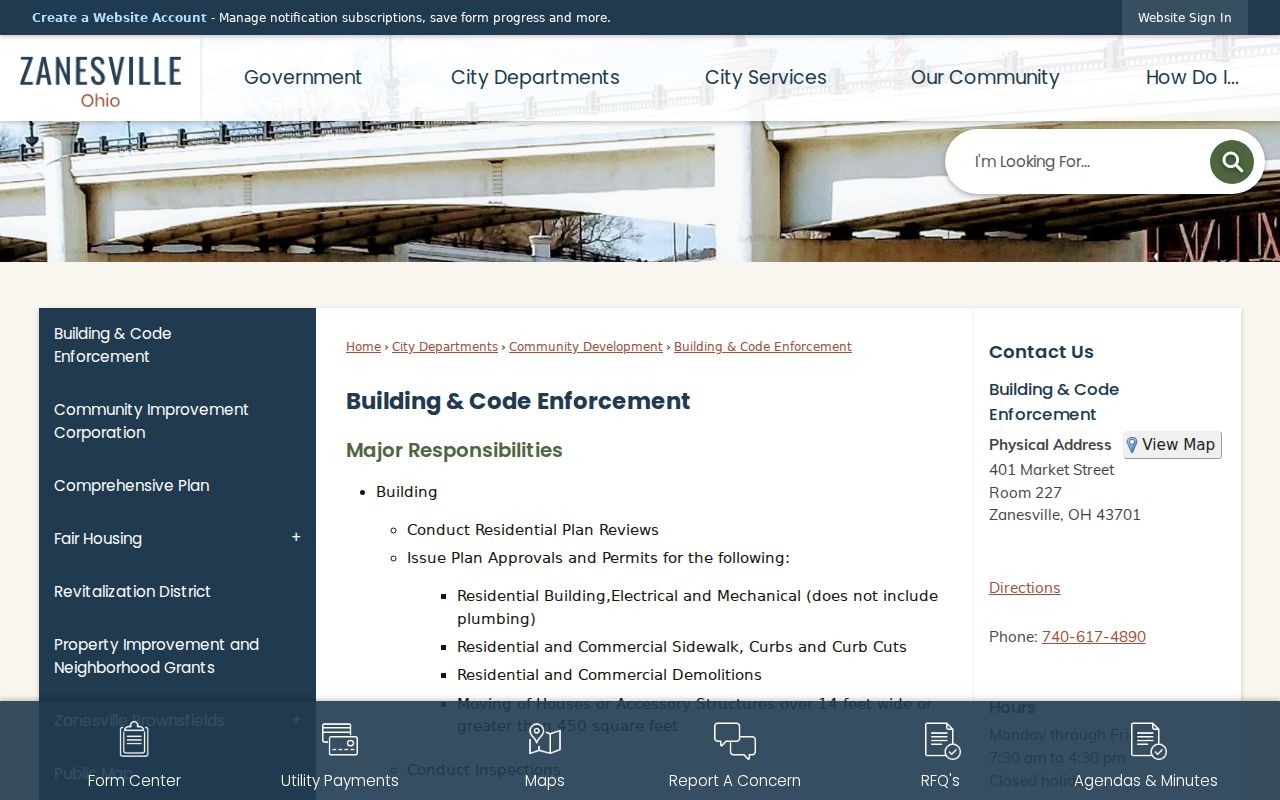This screenshot has width=1280, height=800.
Task: Open Community Improvement Corporation sidebar item
Action: coord(177,421)
